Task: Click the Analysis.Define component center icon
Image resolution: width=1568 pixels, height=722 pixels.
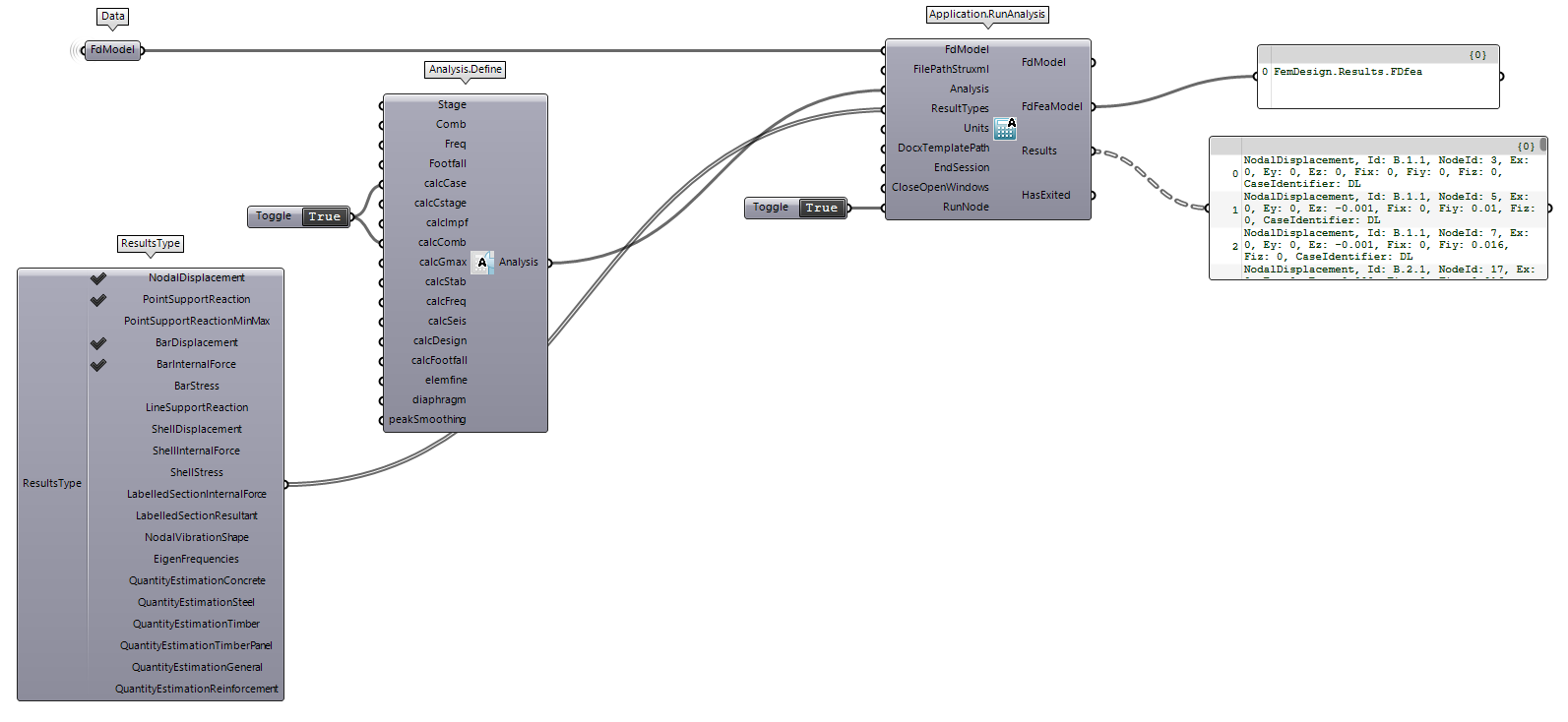Action: 481,263
